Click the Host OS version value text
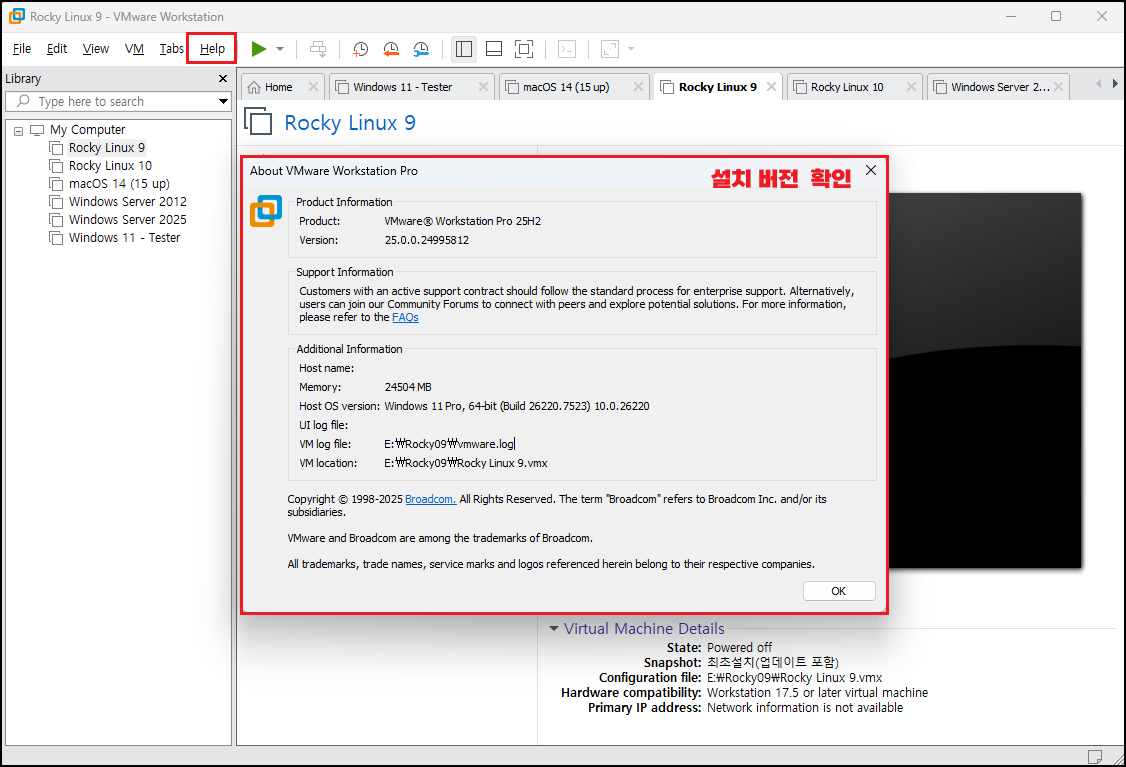The height and width of the screenshot is (767, 1126). pos(517,406)
